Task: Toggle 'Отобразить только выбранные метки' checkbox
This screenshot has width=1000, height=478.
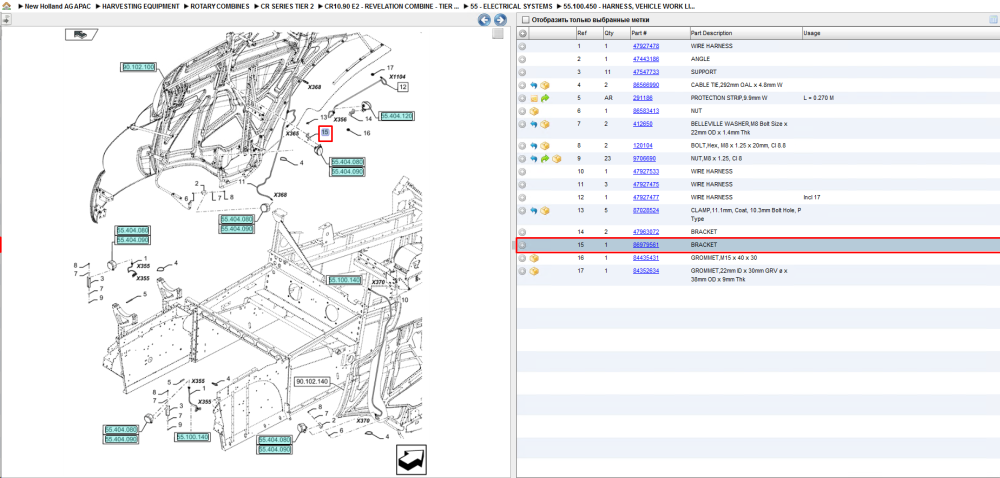Action: (x=525, y=20)
